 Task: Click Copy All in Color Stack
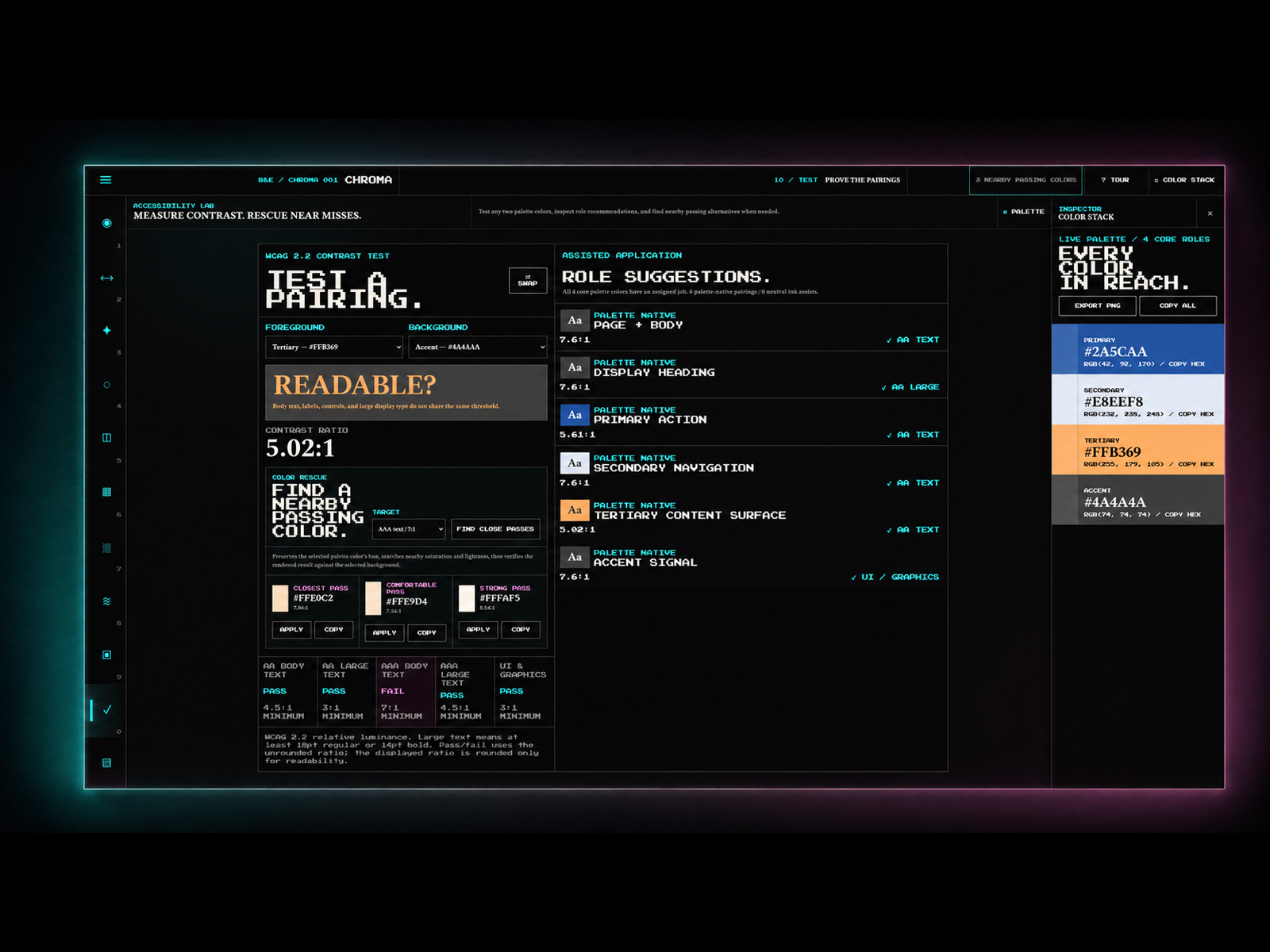[1178, 305]
